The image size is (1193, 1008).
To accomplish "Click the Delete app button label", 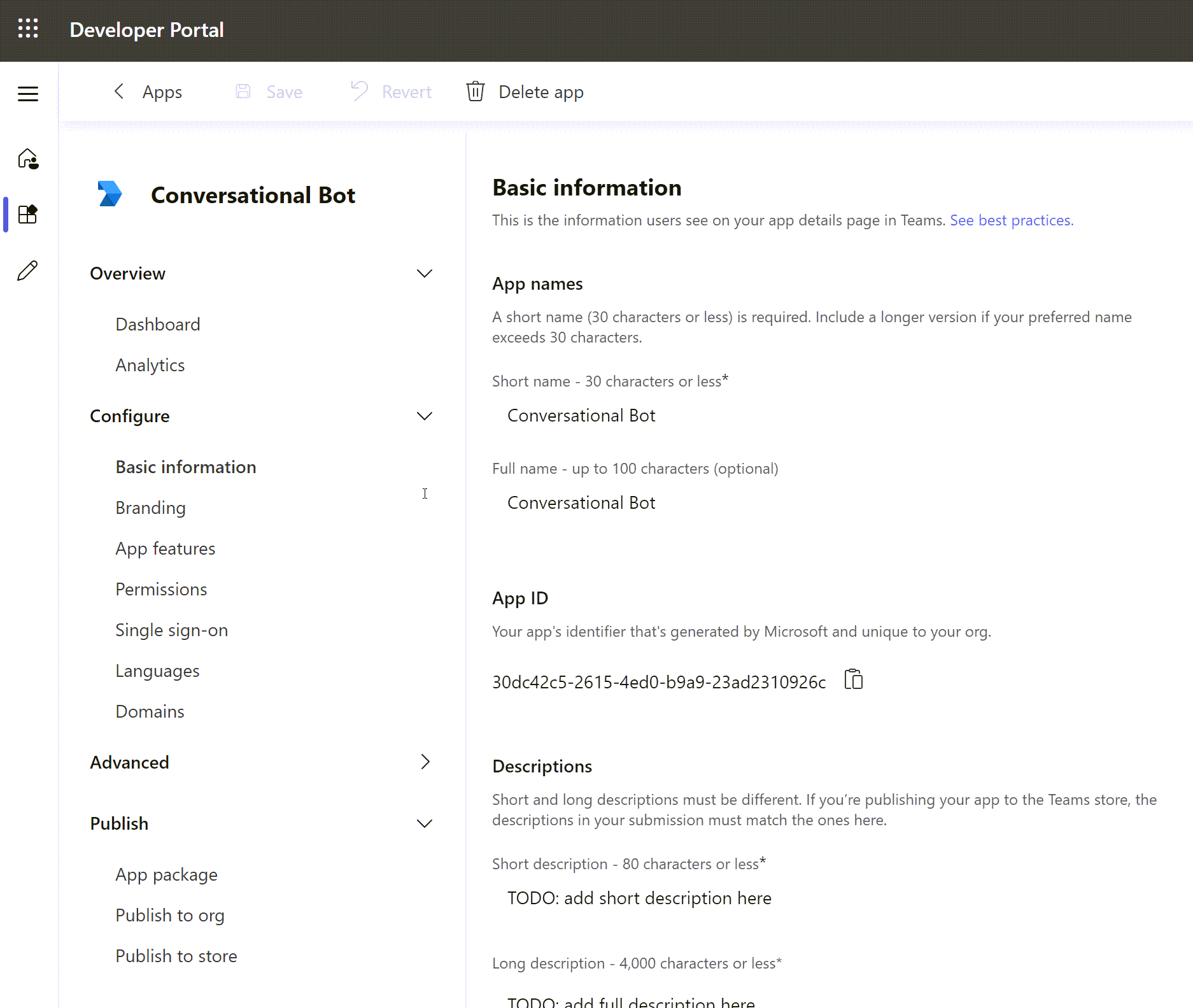I will (541, 92).
